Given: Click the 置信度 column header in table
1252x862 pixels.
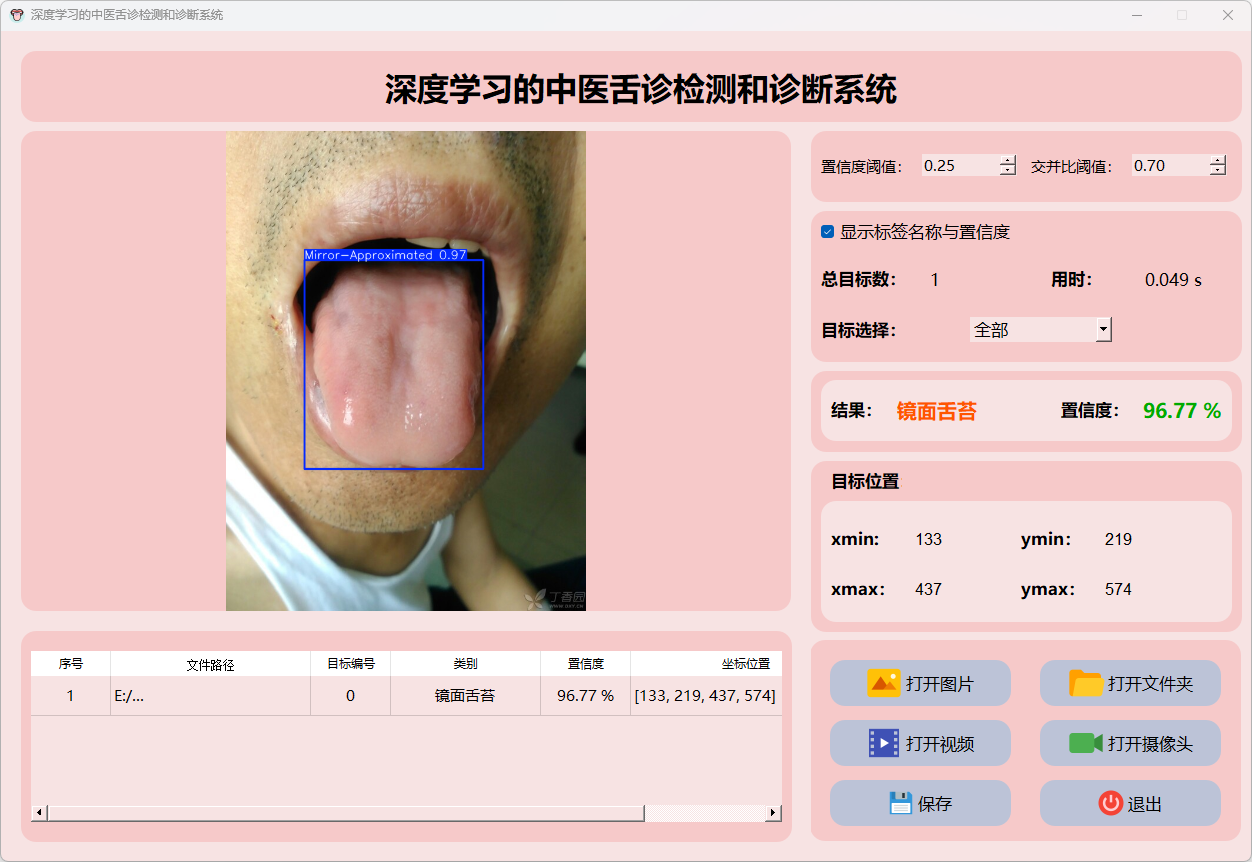Looking at the screenshot, I should click(585, 664).
